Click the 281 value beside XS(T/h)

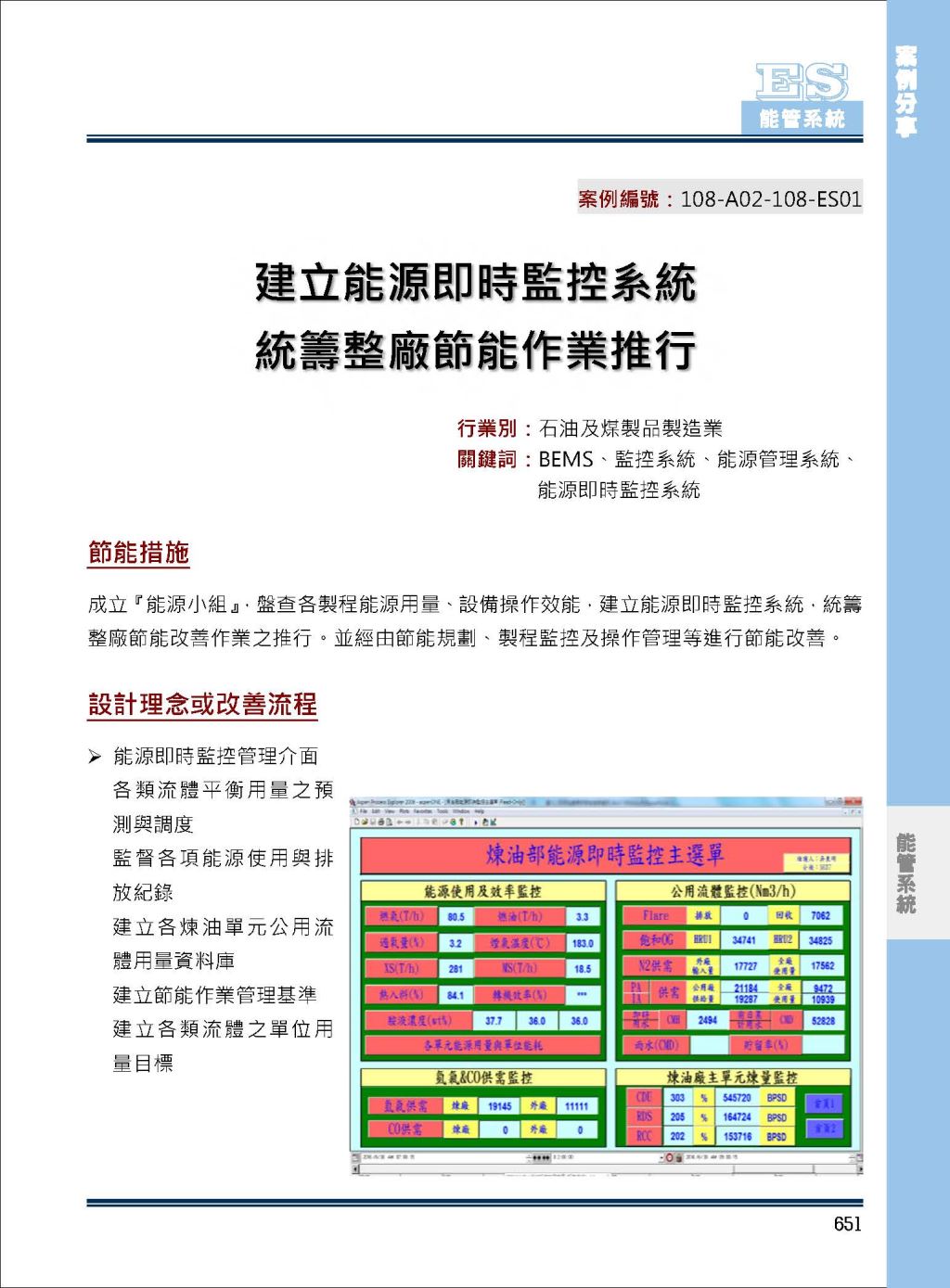(x=456, y=968)
